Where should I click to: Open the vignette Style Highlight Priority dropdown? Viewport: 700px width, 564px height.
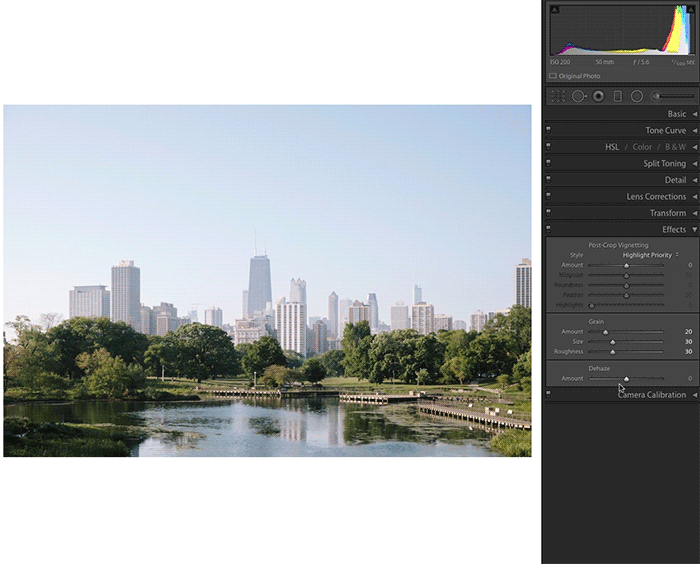pos(650,255)
